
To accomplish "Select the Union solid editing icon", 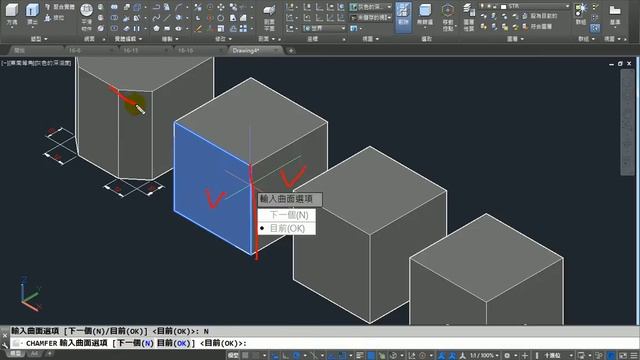I will [x=114, y=7].
